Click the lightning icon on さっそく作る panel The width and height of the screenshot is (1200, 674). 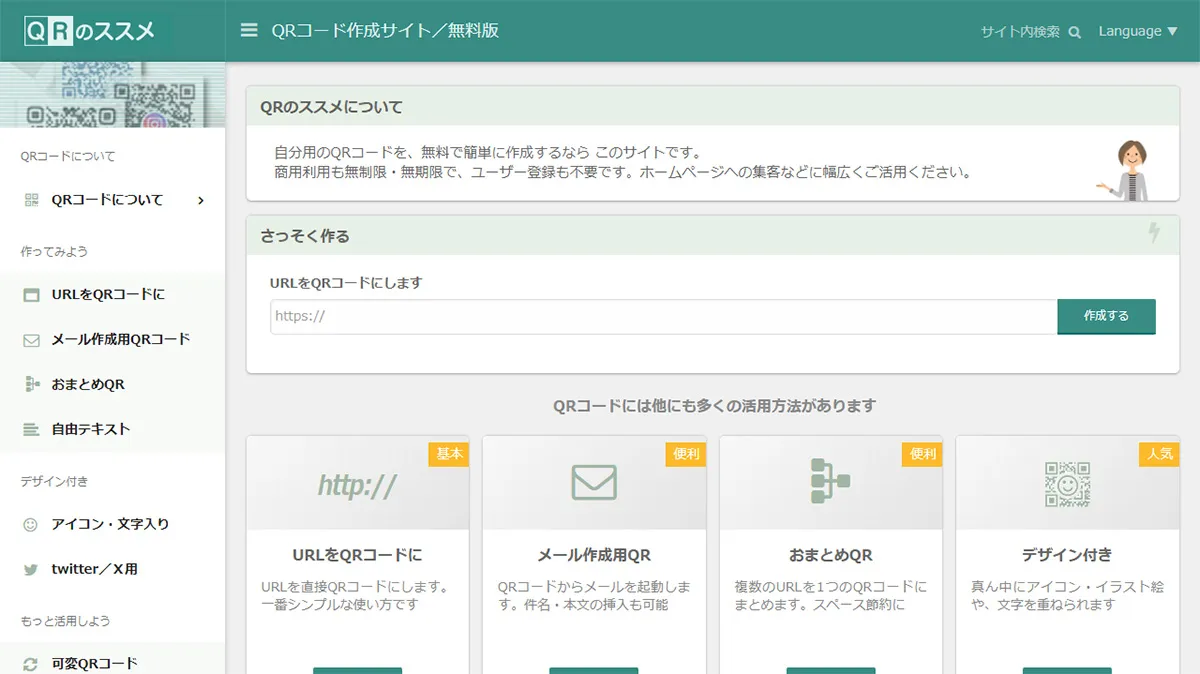1154,234
